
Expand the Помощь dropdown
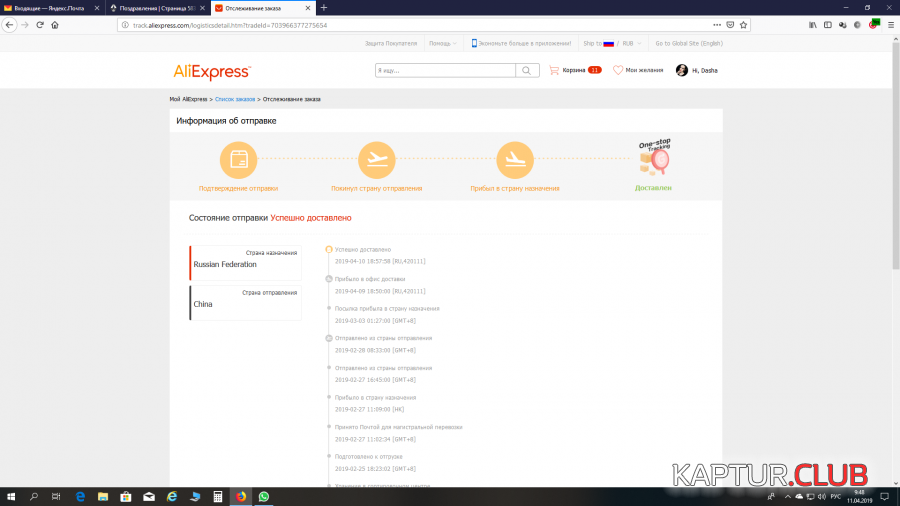point(443,43)
